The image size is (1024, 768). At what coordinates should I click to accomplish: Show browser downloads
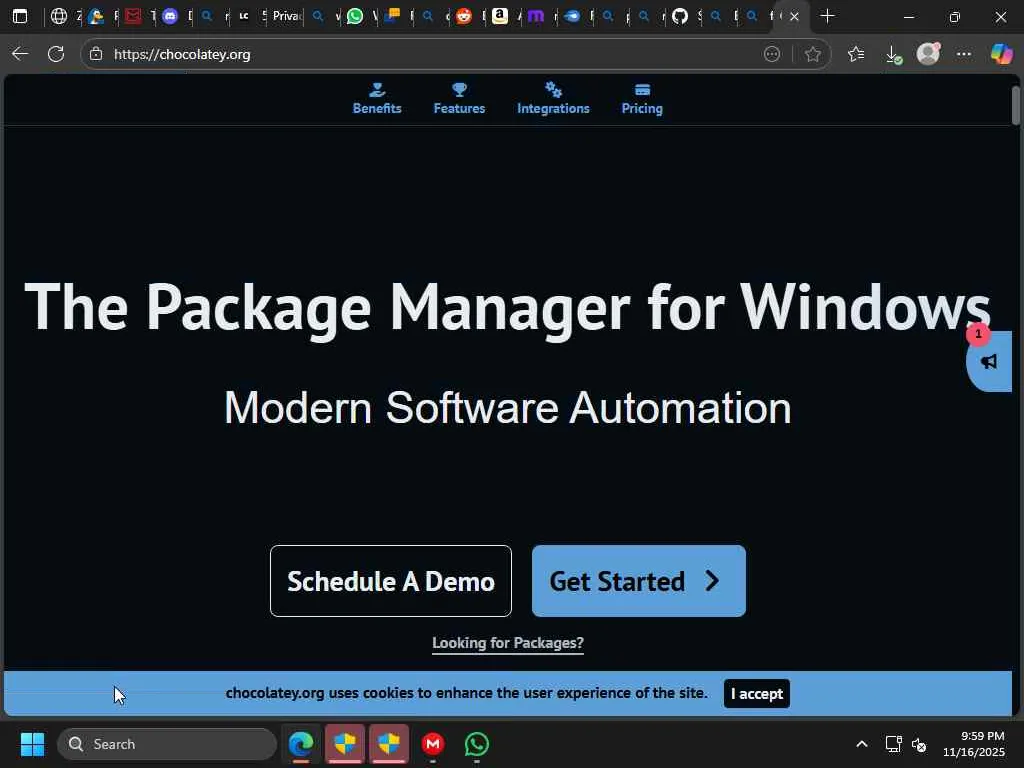[x=893, y=55]
